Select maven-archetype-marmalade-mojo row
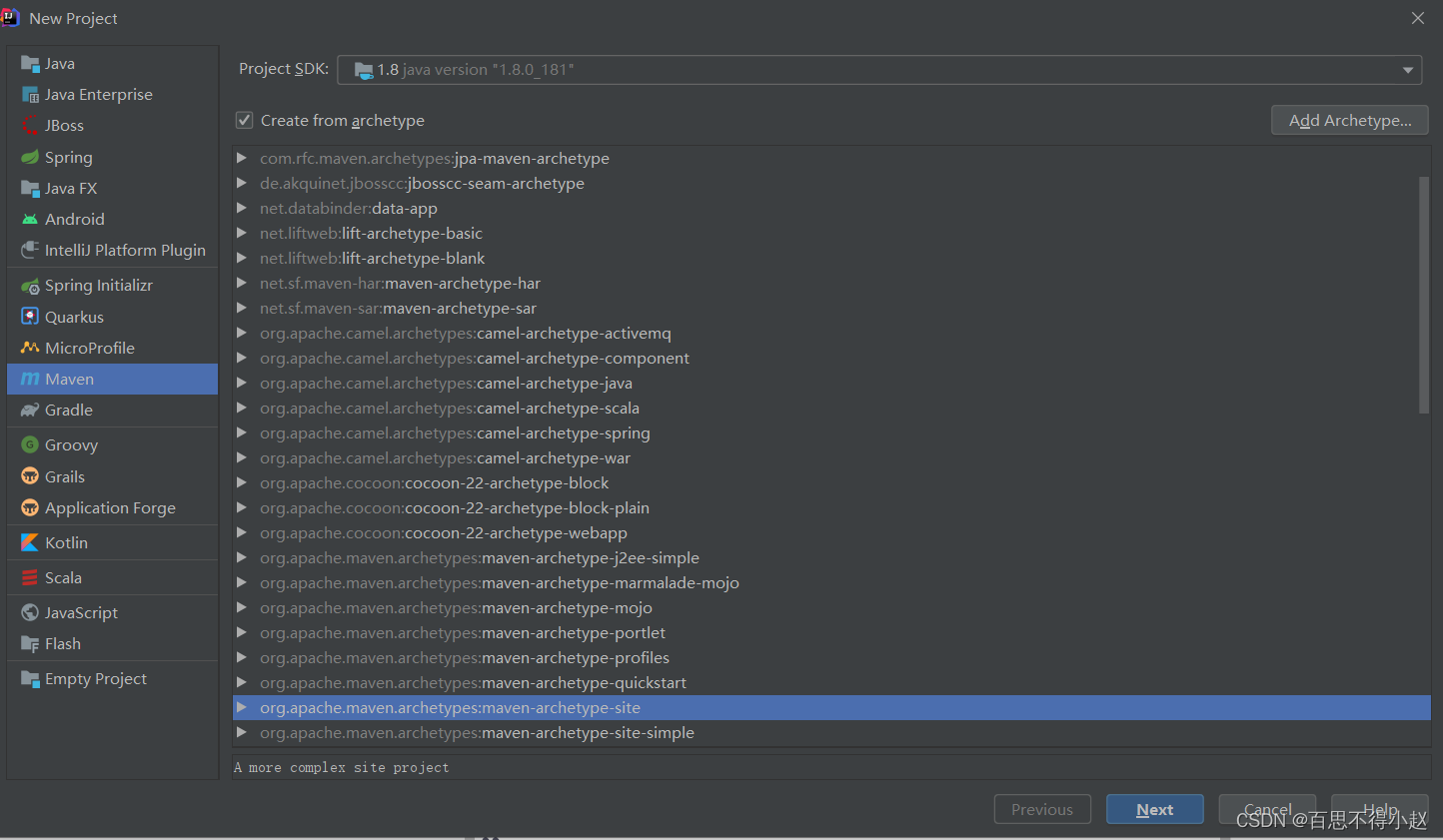 click(831, 582)
